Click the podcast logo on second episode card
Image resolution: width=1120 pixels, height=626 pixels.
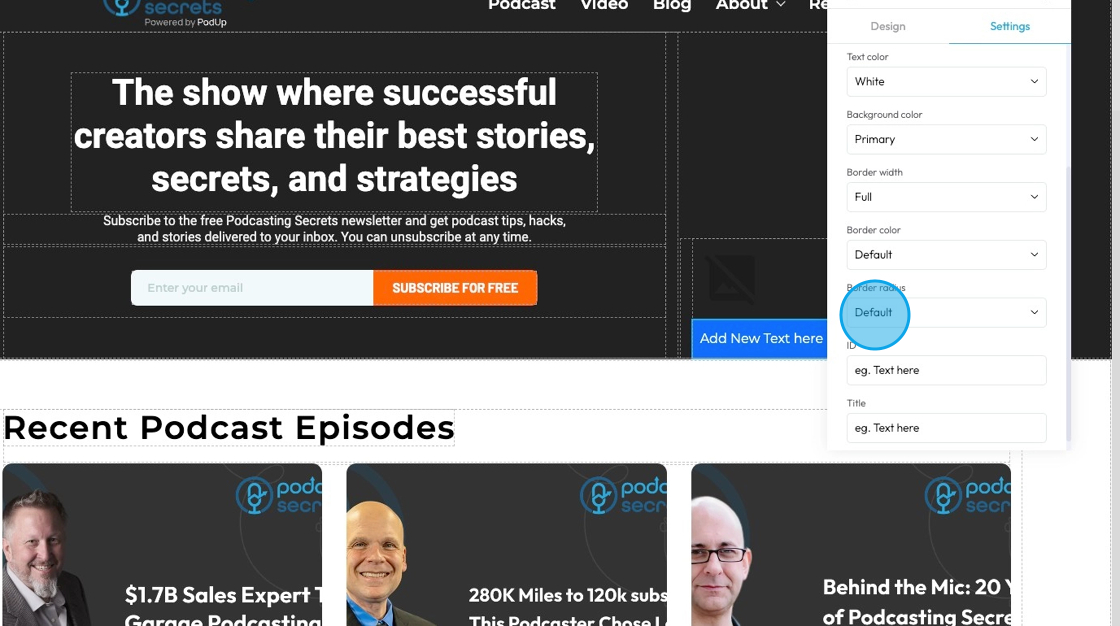click(624, 495)
